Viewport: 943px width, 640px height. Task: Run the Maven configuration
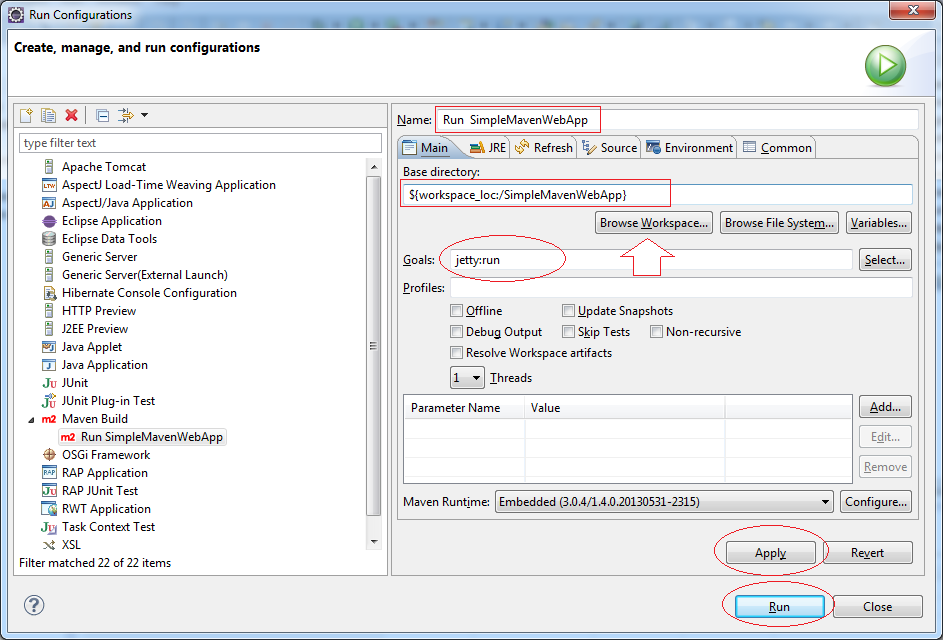click(x=779, y=607)
